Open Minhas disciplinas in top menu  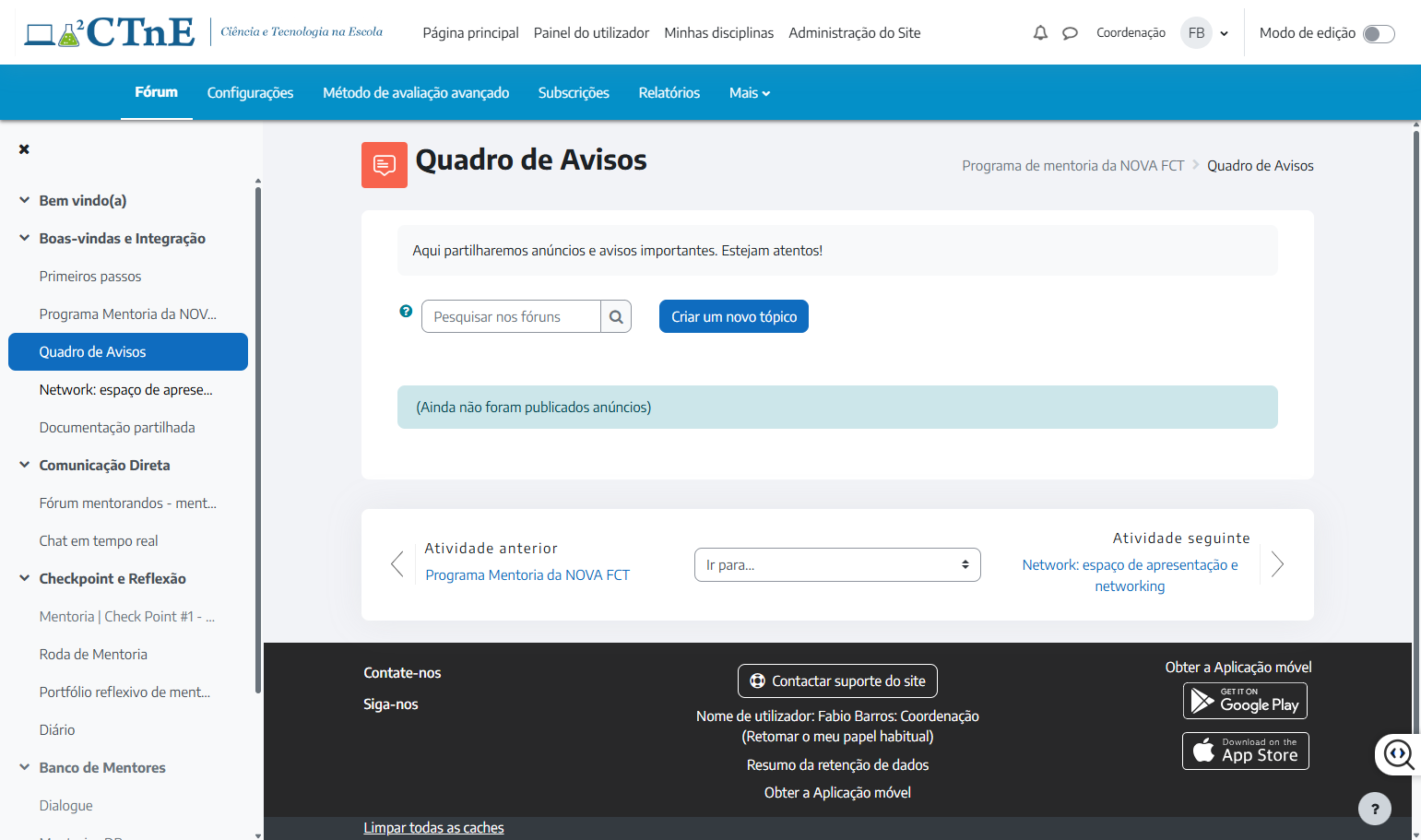click(719, 33)
